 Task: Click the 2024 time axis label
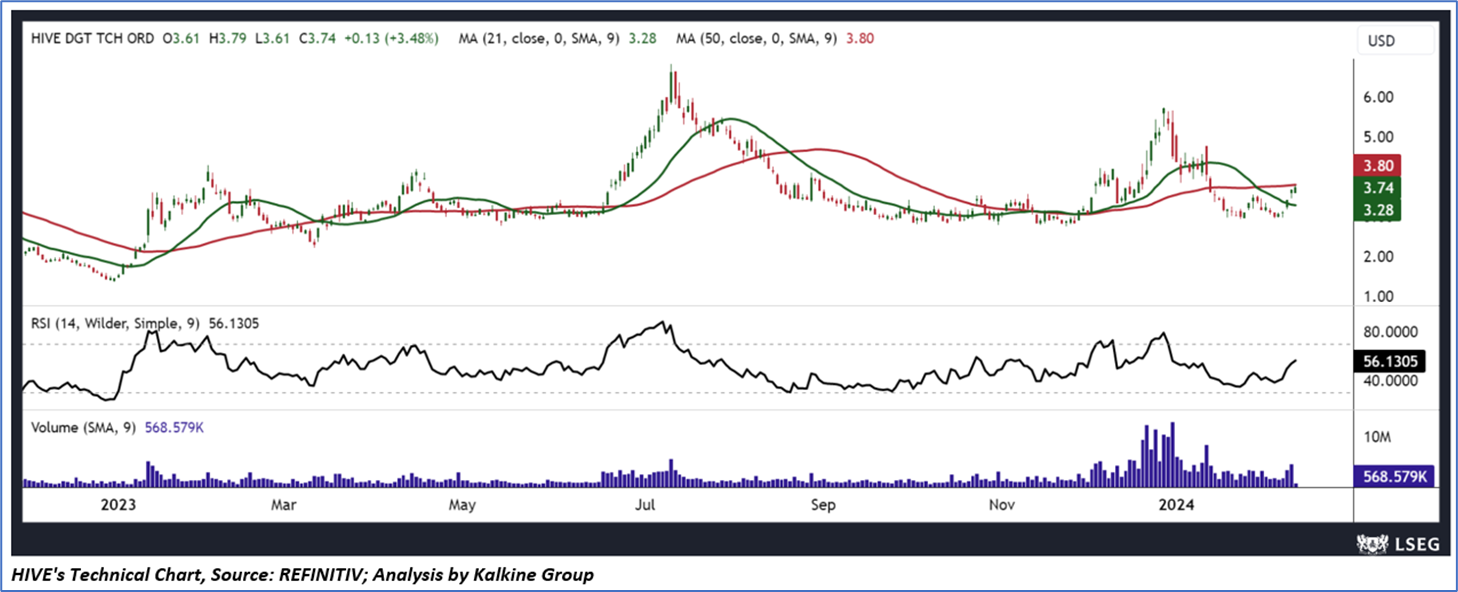point(1178,506)
